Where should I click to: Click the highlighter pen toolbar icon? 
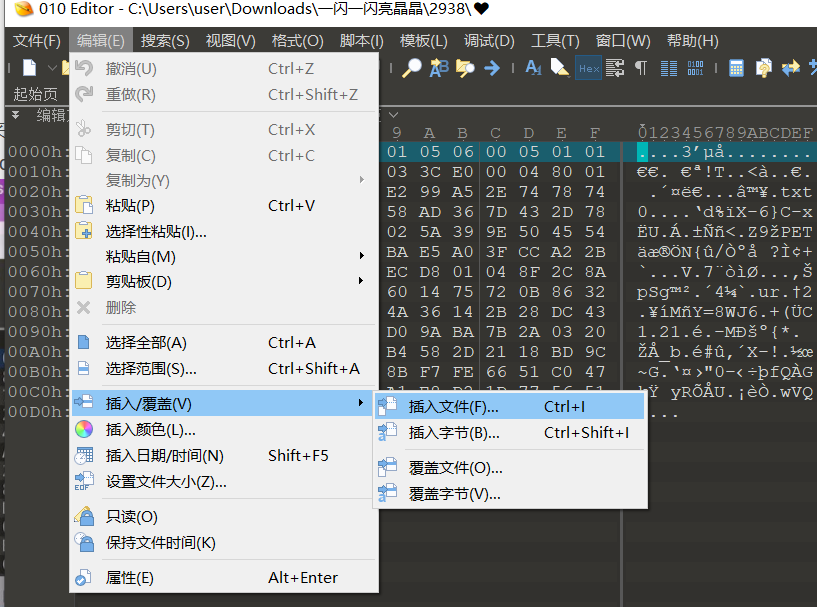[x=561, y=68]
